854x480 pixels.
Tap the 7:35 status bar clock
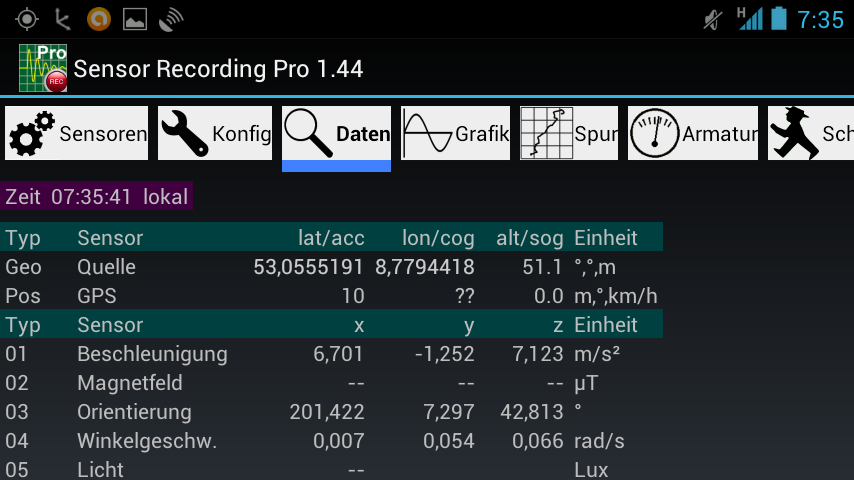[x=821, y=20]
